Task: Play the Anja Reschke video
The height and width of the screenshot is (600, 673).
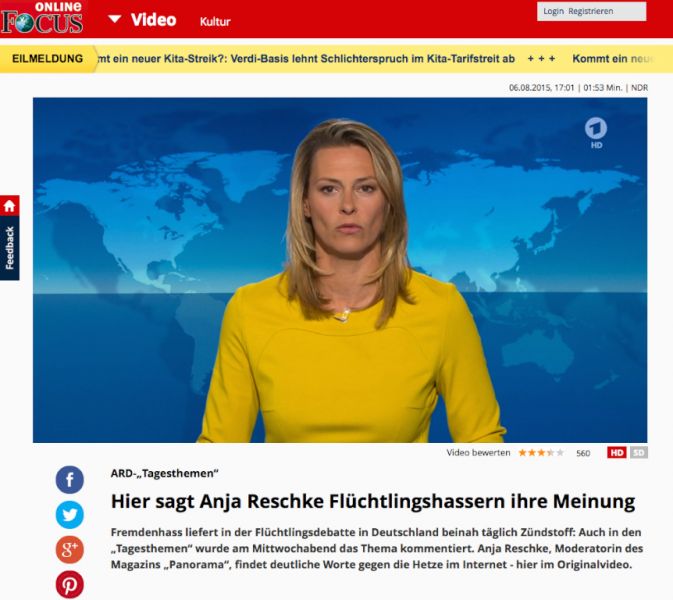Action: (340, 270)
